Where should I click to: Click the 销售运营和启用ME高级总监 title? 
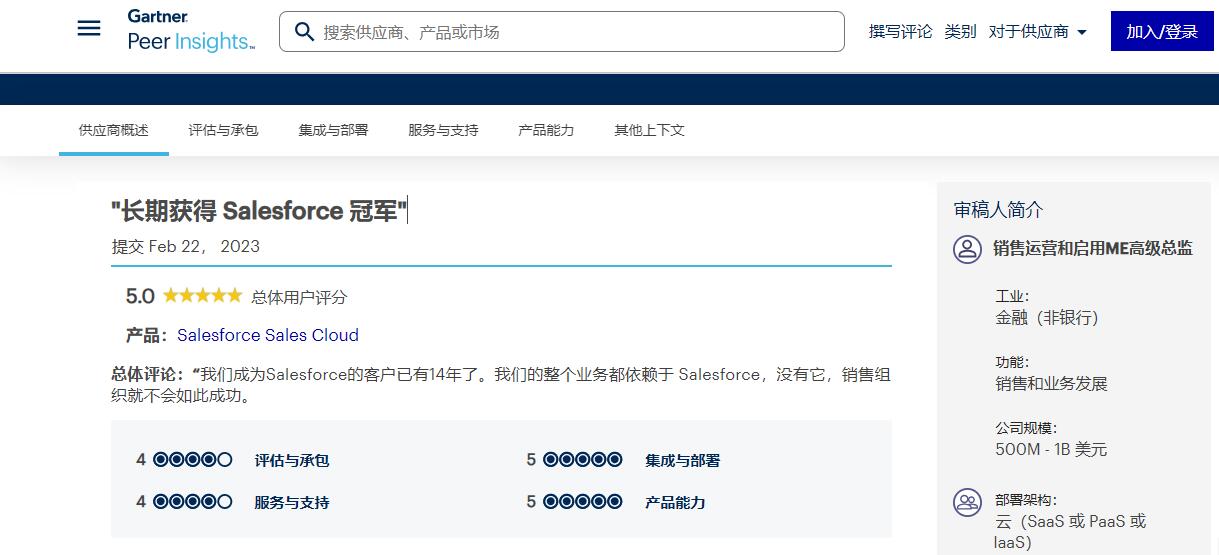pos(1093,249)
